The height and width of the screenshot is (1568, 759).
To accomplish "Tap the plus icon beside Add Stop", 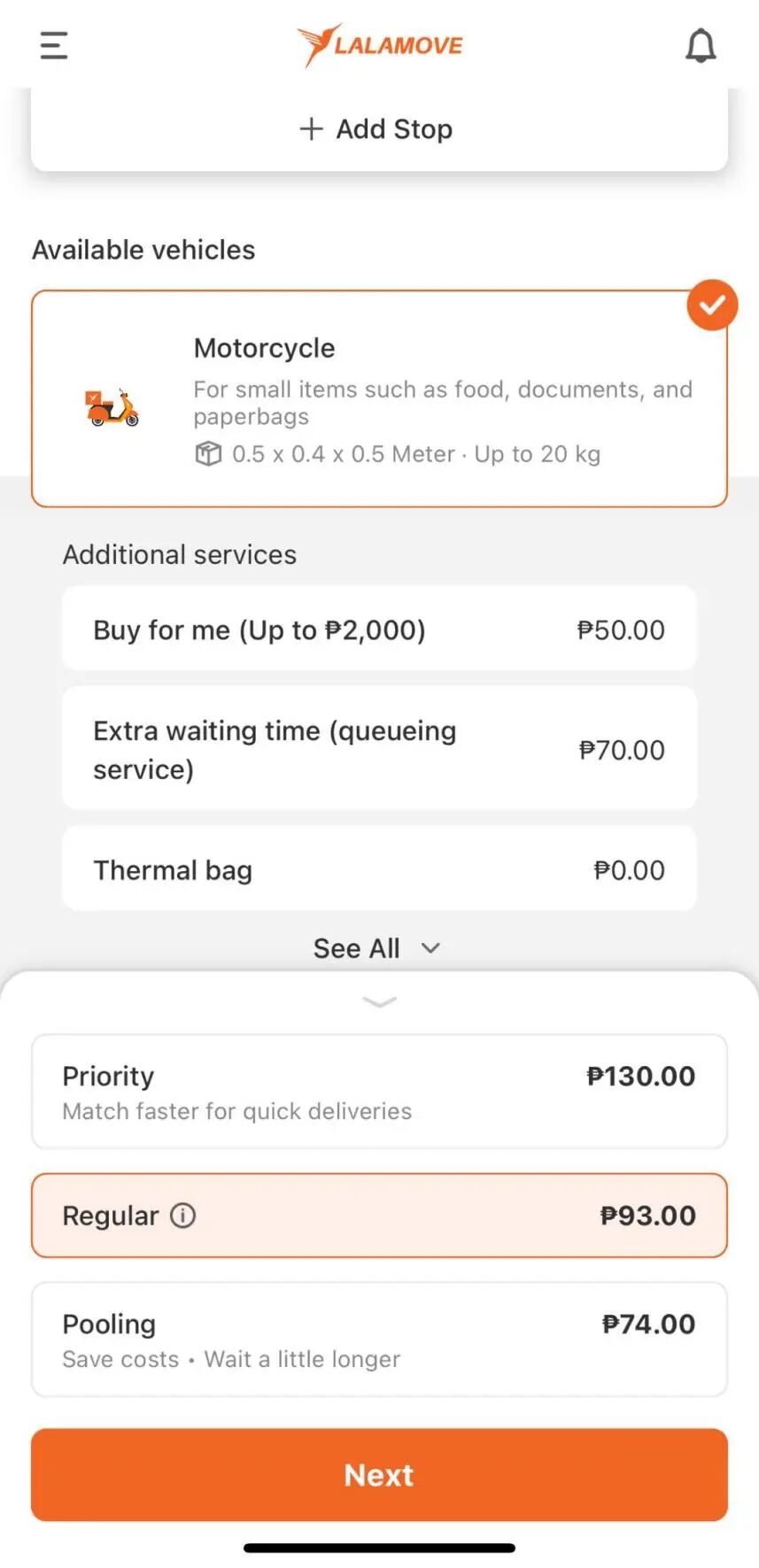I will click(311, 129).
